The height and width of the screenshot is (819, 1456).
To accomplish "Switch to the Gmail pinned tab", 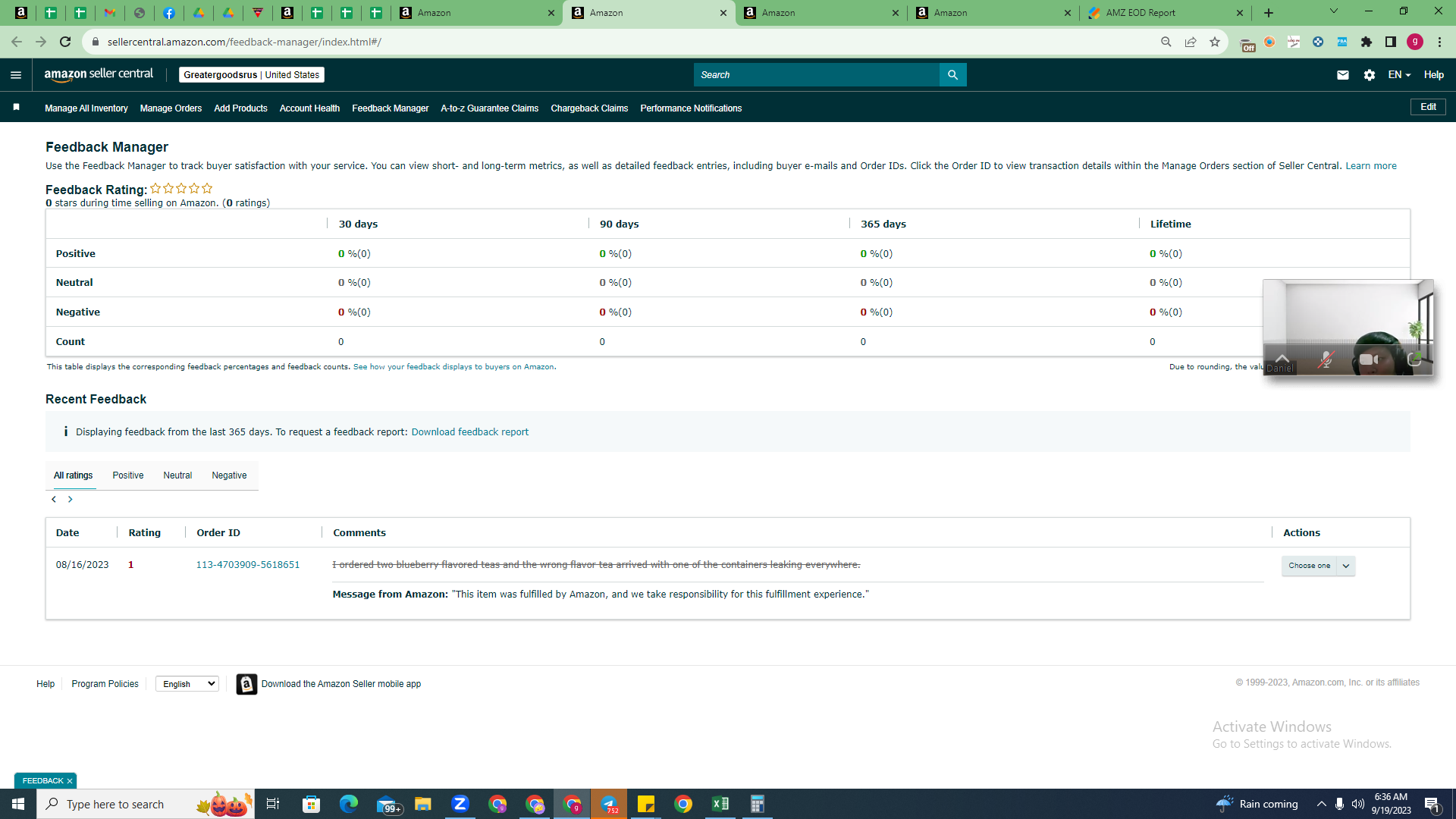I will pyautogui.click(x=110, y=13).
